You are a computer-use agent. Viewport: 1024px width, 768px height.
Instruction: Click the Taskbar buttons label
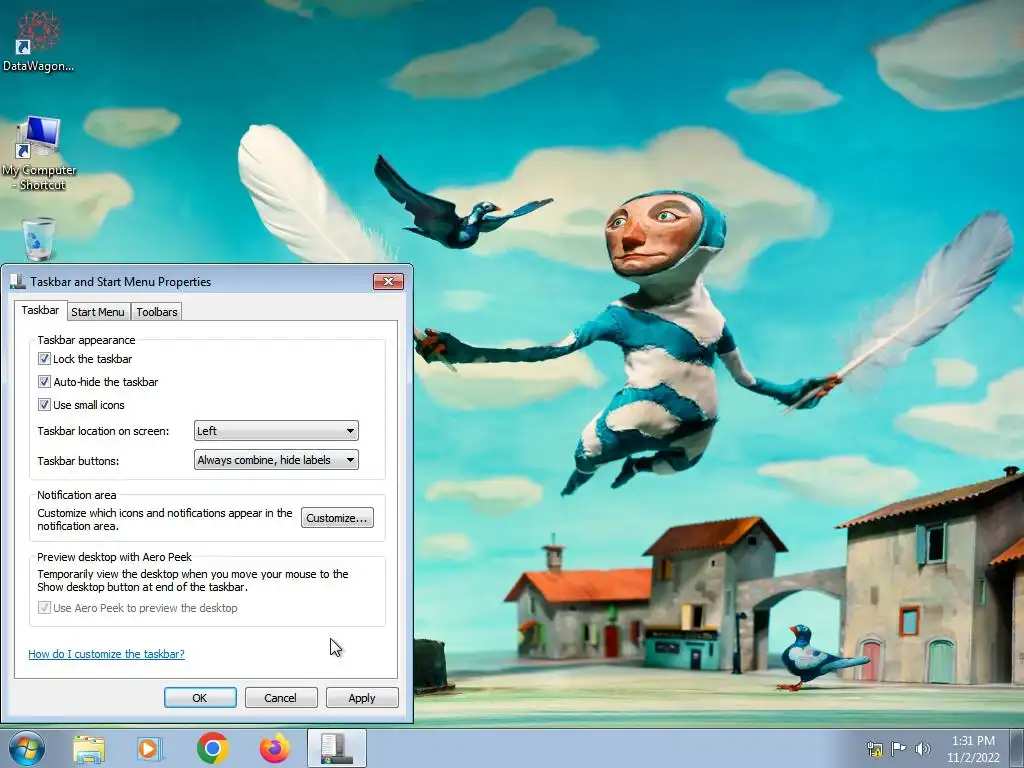pos(78,460)
